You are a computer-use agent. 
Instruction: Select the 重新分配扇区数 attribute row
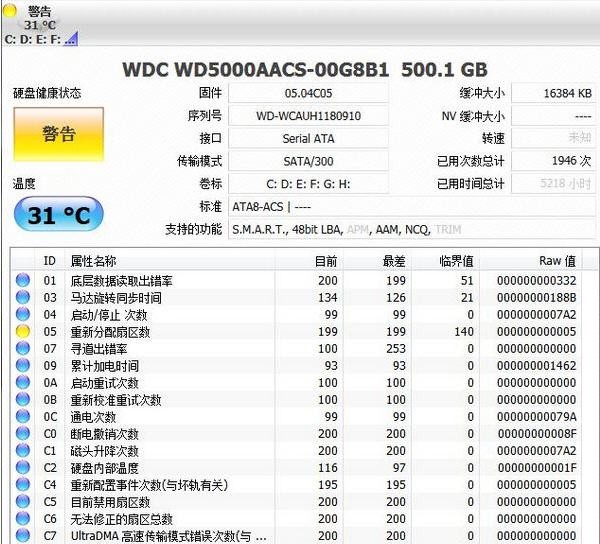(x=297, y=332)
